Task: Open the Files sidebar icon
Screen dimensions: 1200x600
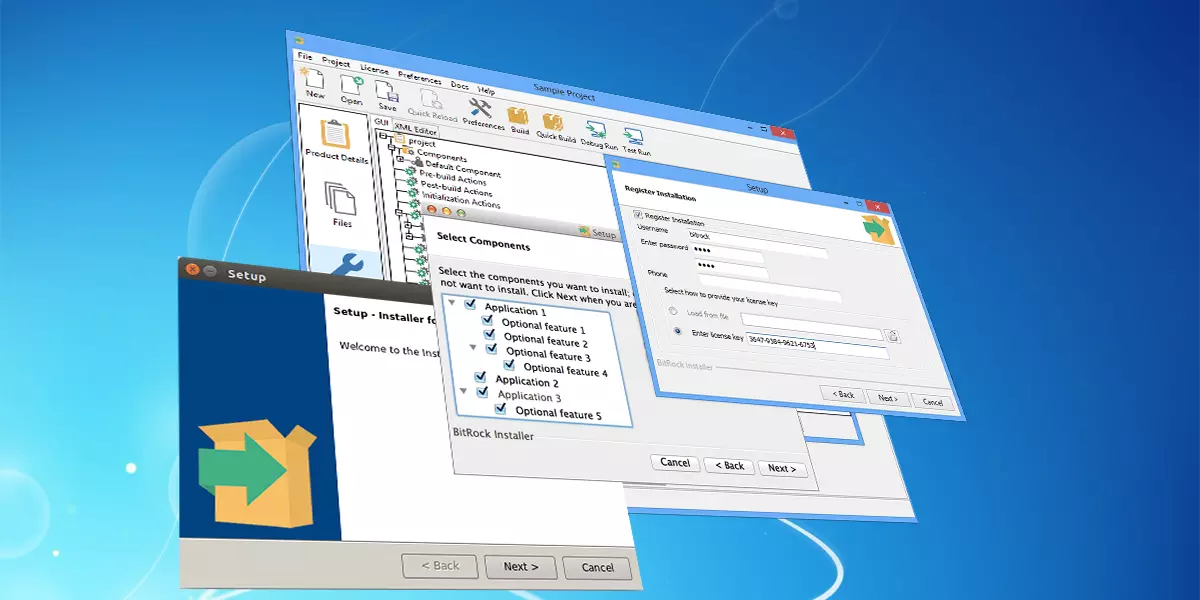Action: click(x=340, y=200)
